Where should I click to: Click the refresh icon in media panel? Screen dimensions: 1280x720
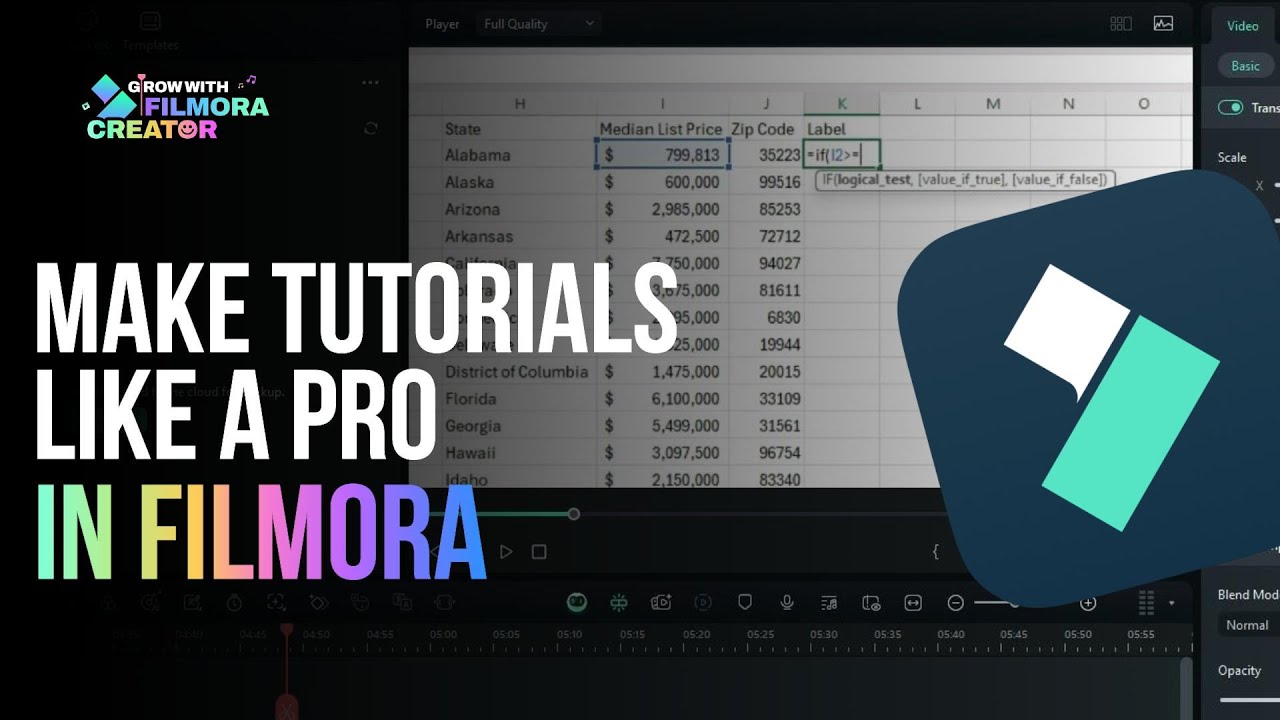point(371,128)
